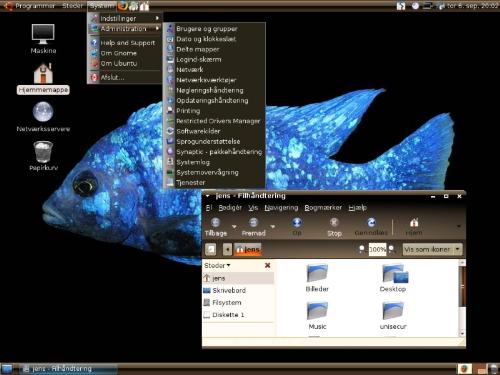Select Netværk in Administration menu
Image resolution: width=500 pixels, height=375 pixels.
click(214, 70)
